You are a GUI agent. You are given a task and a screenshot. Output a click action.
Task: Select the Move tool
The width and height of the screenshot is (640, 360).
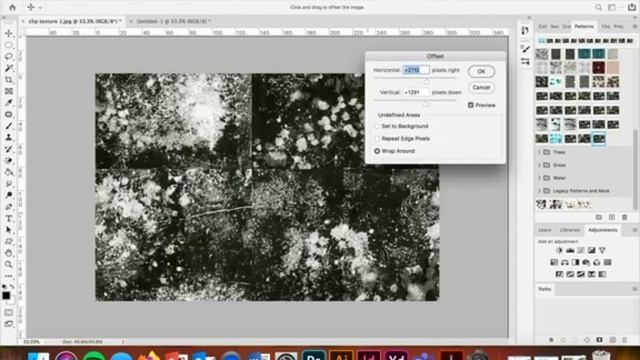point(9,33)
